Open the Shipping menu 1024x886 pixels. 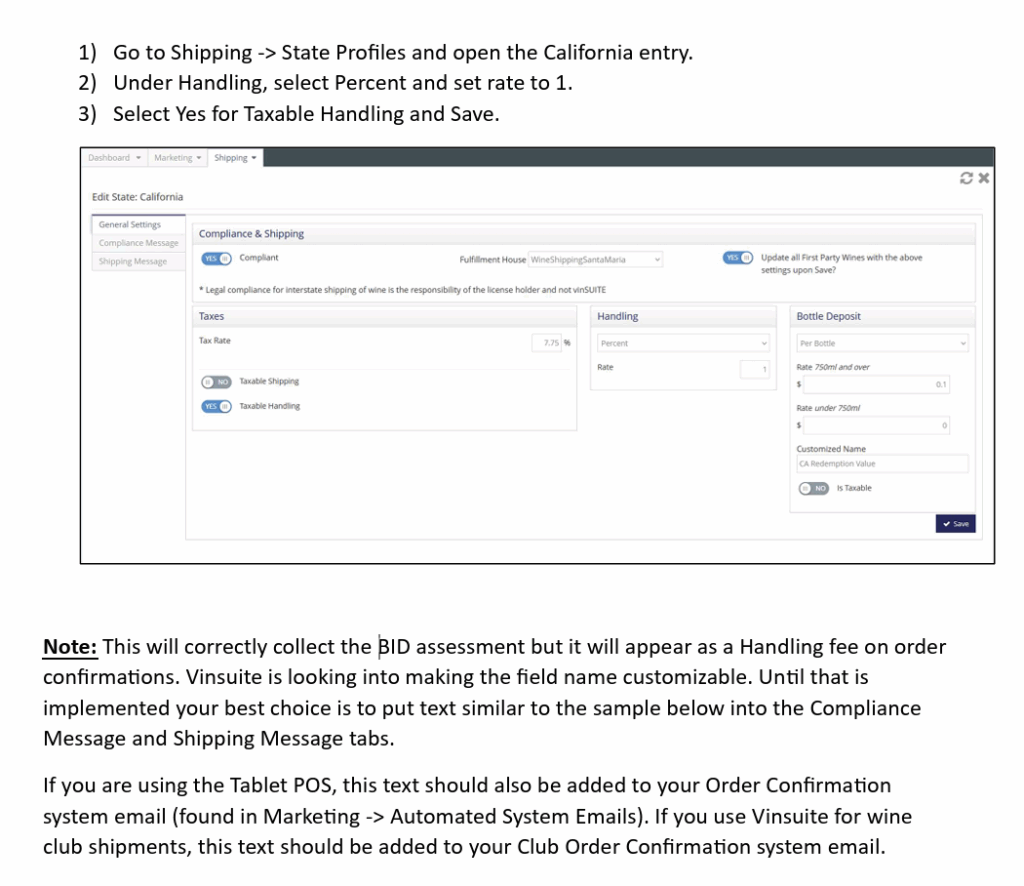click(x=235, y=158)
